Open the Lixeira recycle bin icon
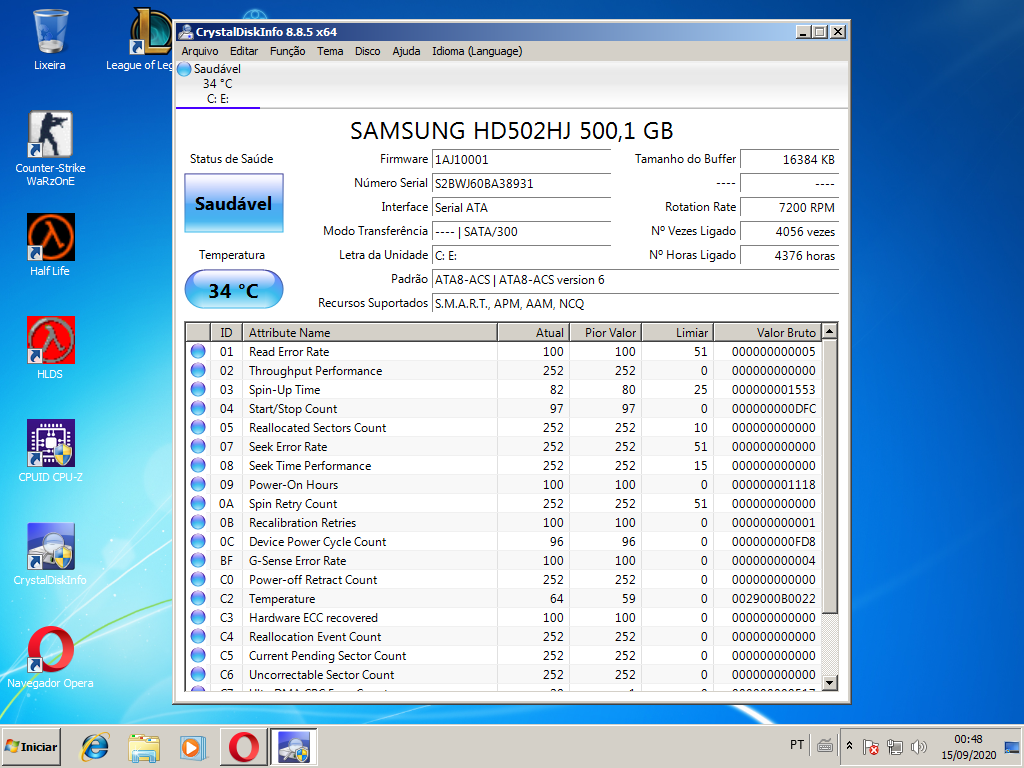This screenshot has height=768, width=1024. click(50, 39)
